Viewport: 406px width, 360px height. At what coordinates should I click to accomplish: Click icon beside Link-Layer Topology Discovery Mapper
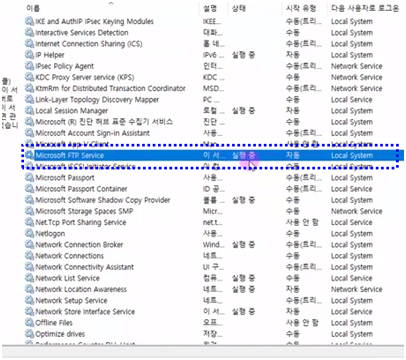pos(29,100)
